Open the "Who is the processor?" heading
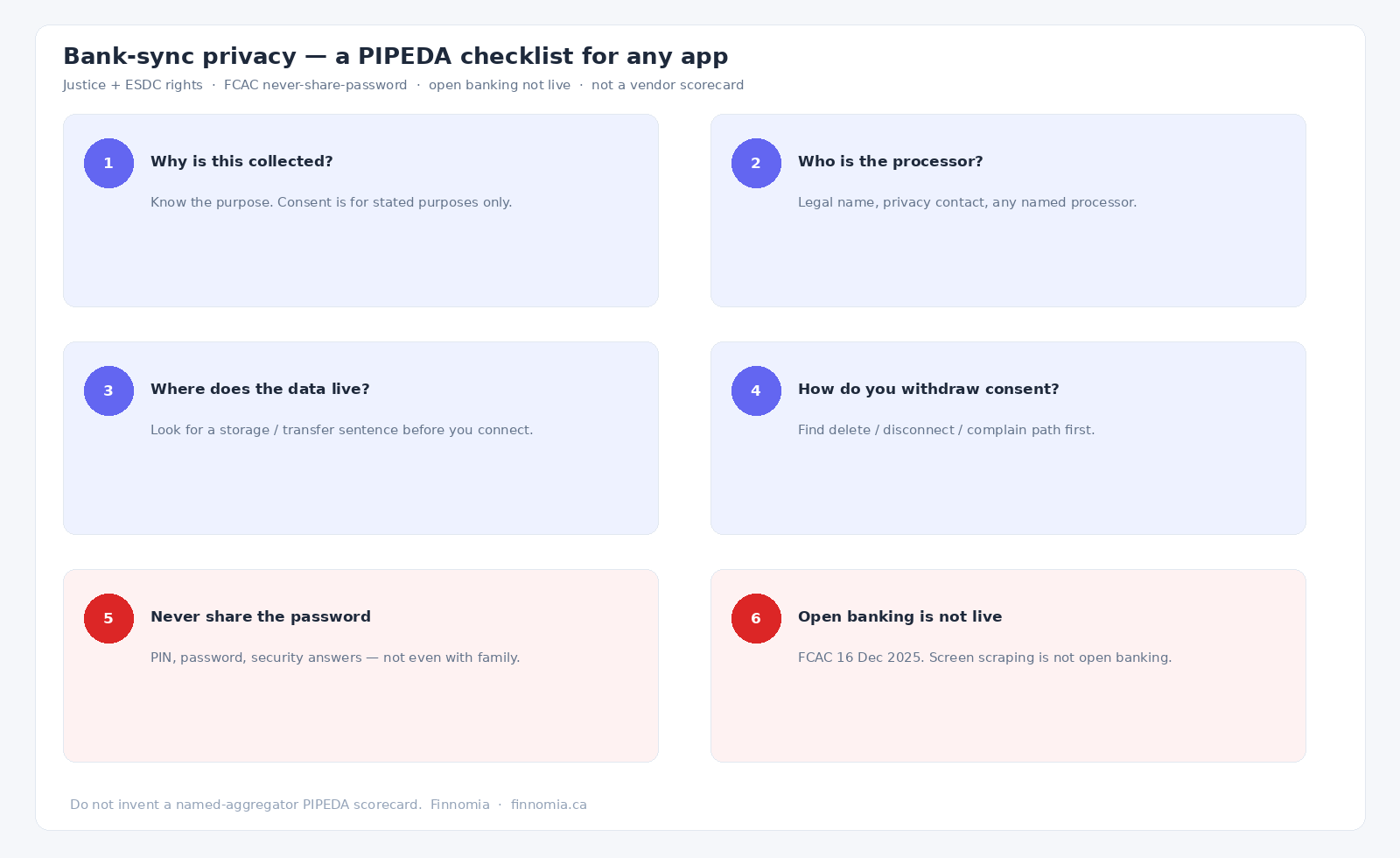 (890, 161)
